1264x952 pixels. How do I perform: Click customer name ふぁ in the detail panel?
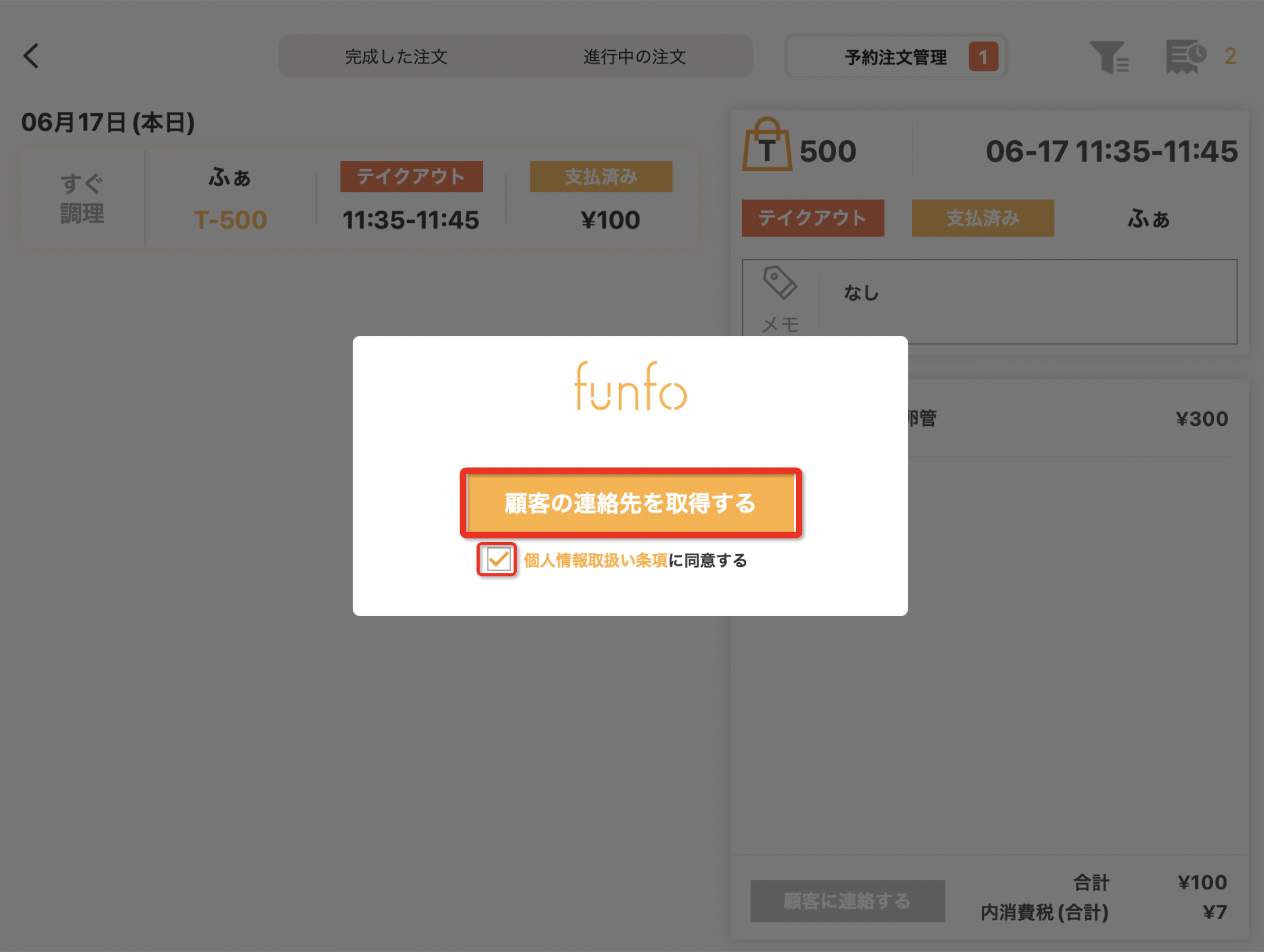pos(1148,218)
